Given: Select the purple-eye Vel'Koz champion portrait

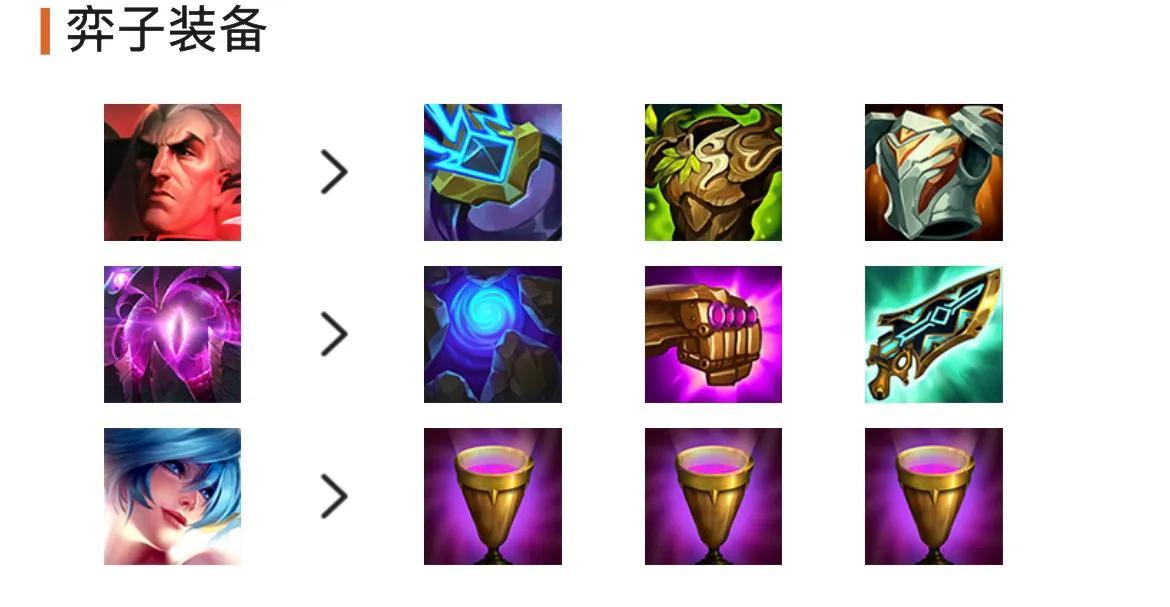Looking at the screenshot, I should 172,334.
